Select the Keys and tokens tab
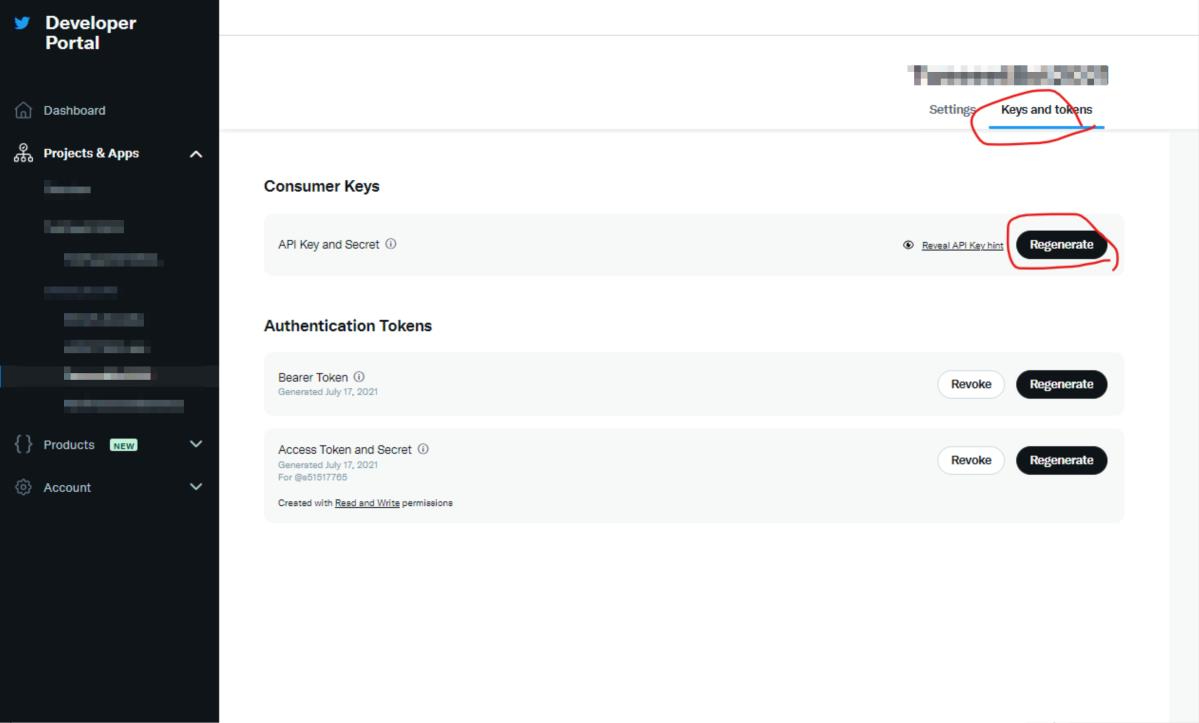 tap(1046, 109)
